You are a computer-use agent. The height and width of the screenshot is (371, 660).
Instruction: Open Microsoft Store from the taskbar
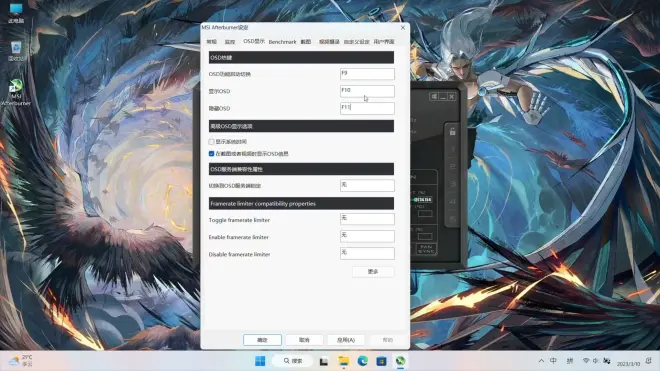(381, 361)
